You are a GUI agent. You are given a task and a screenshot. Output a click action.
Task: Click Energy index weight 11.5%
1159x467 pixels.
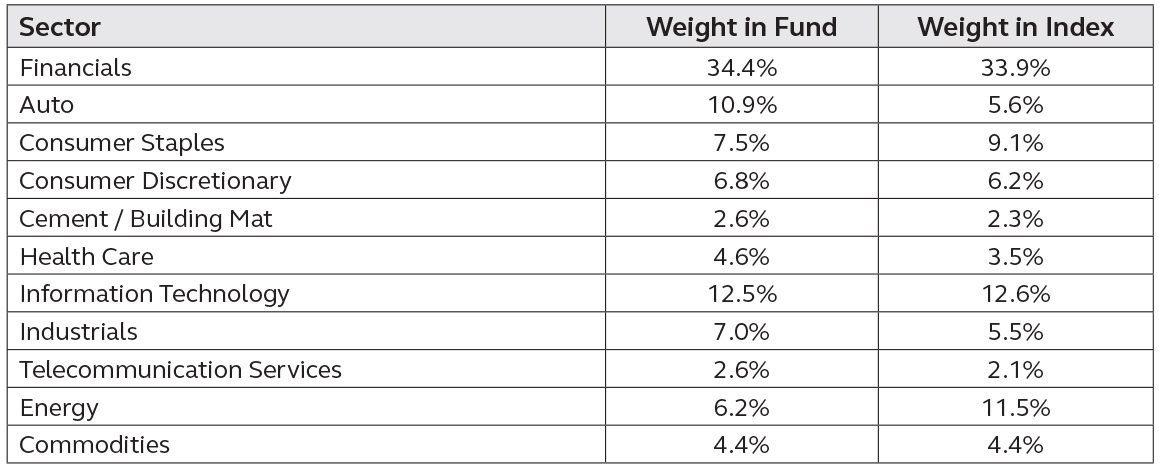click(1016, 408)
